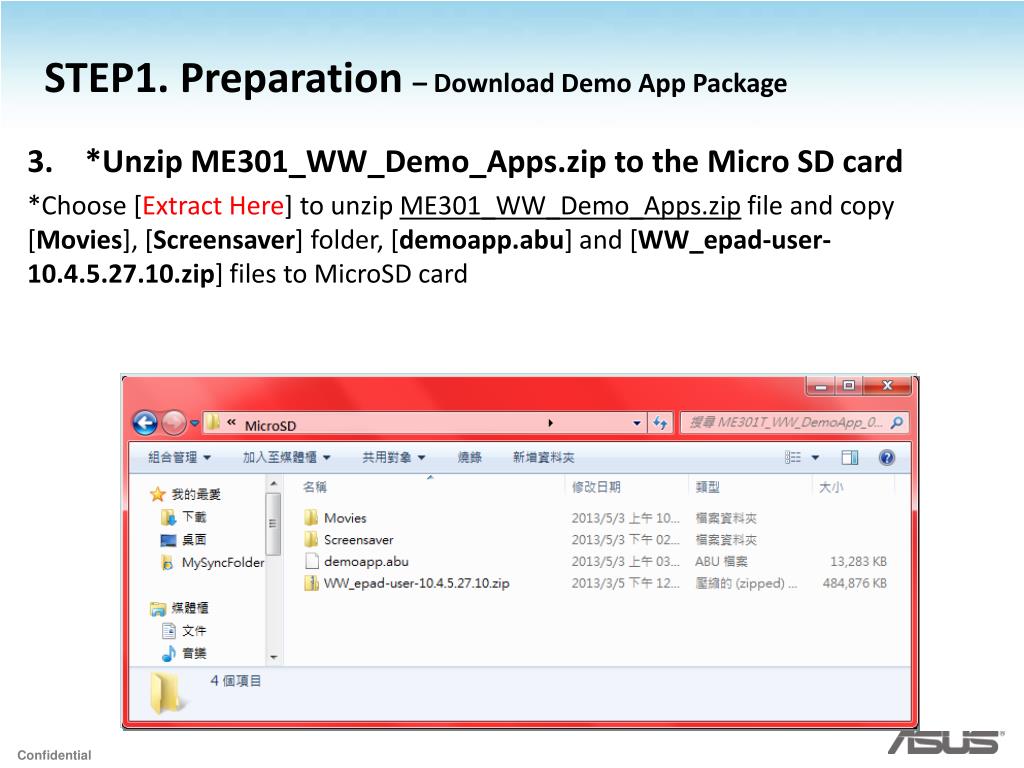
Task: Click the 13,283 KB size cell
Action: [x=858, y=561]
